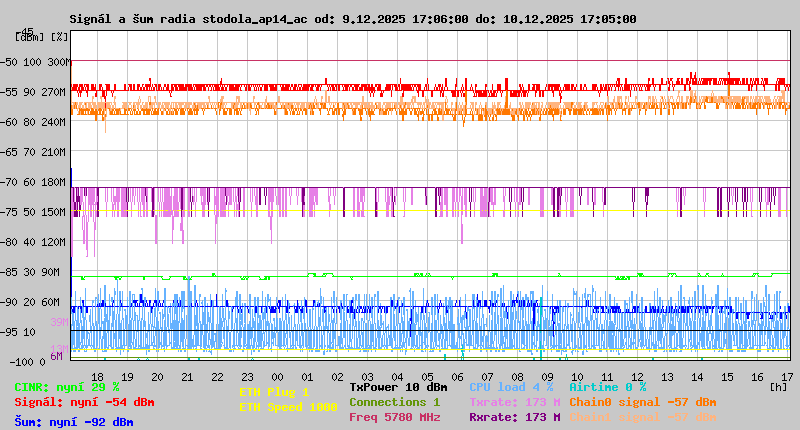The width and height of the screenshot is (800, 430).
Task: Click the ETH Speed 1000 legend text
Action: coord(287,408)
